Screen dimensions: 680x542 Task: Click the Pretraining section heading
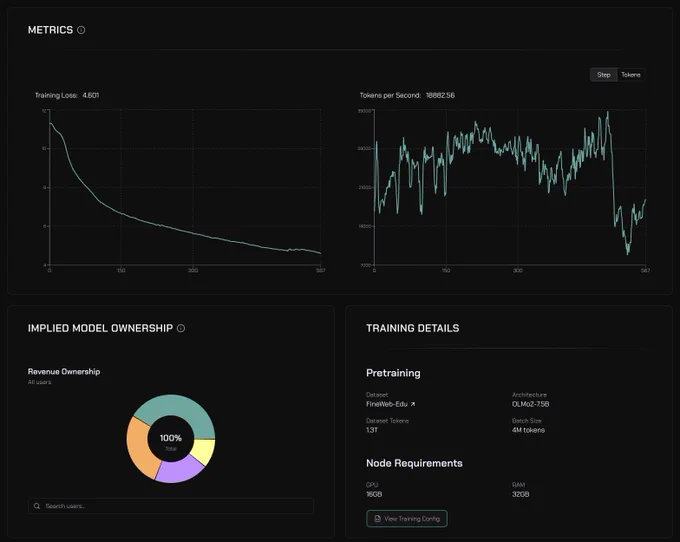click(393, 373)
